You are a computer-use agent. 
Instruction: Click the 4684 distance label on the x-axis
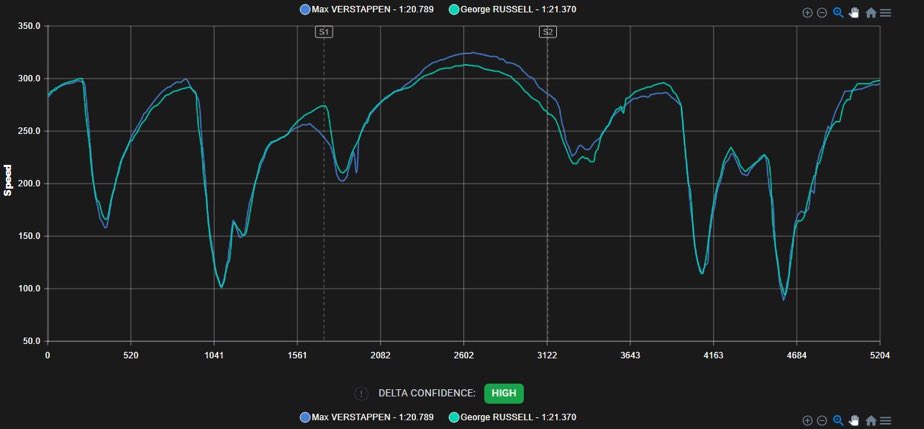click(797, 355)
